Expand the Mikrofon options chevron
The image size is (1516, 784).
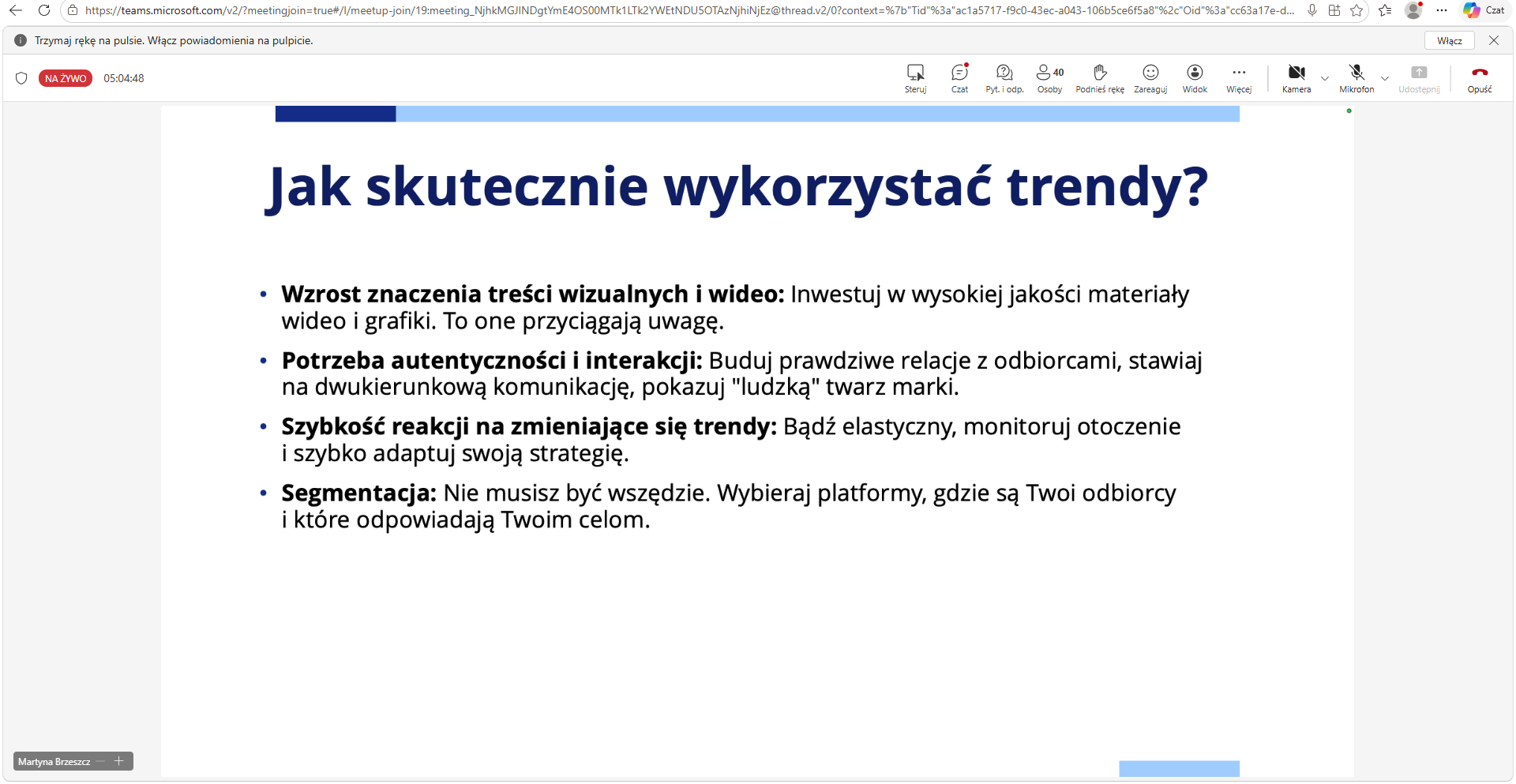[1385, 78]
